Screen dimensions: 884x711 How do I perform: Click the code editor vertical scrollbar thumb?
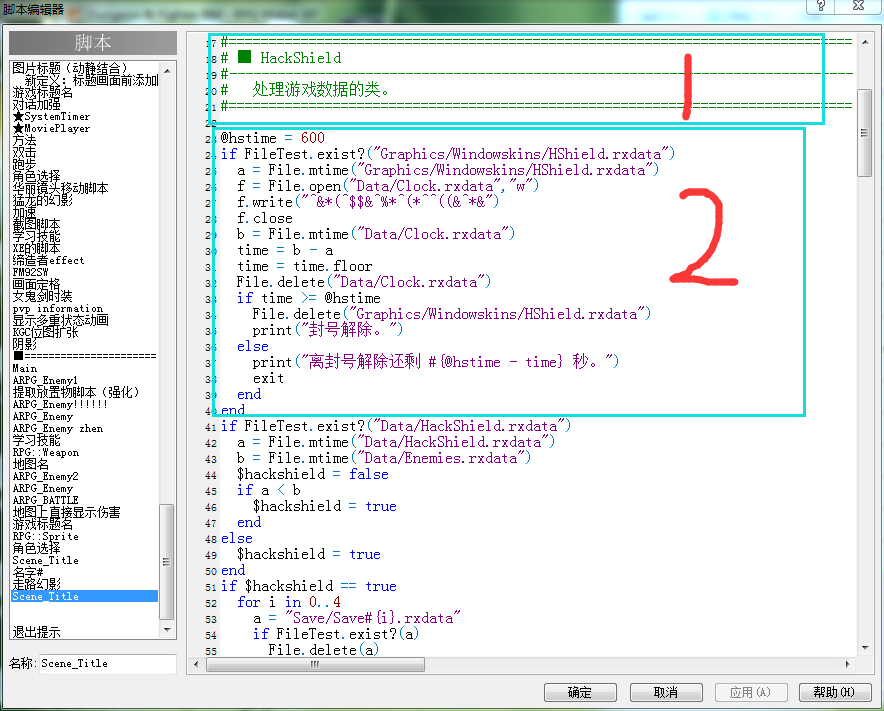[x=864, y=133]
